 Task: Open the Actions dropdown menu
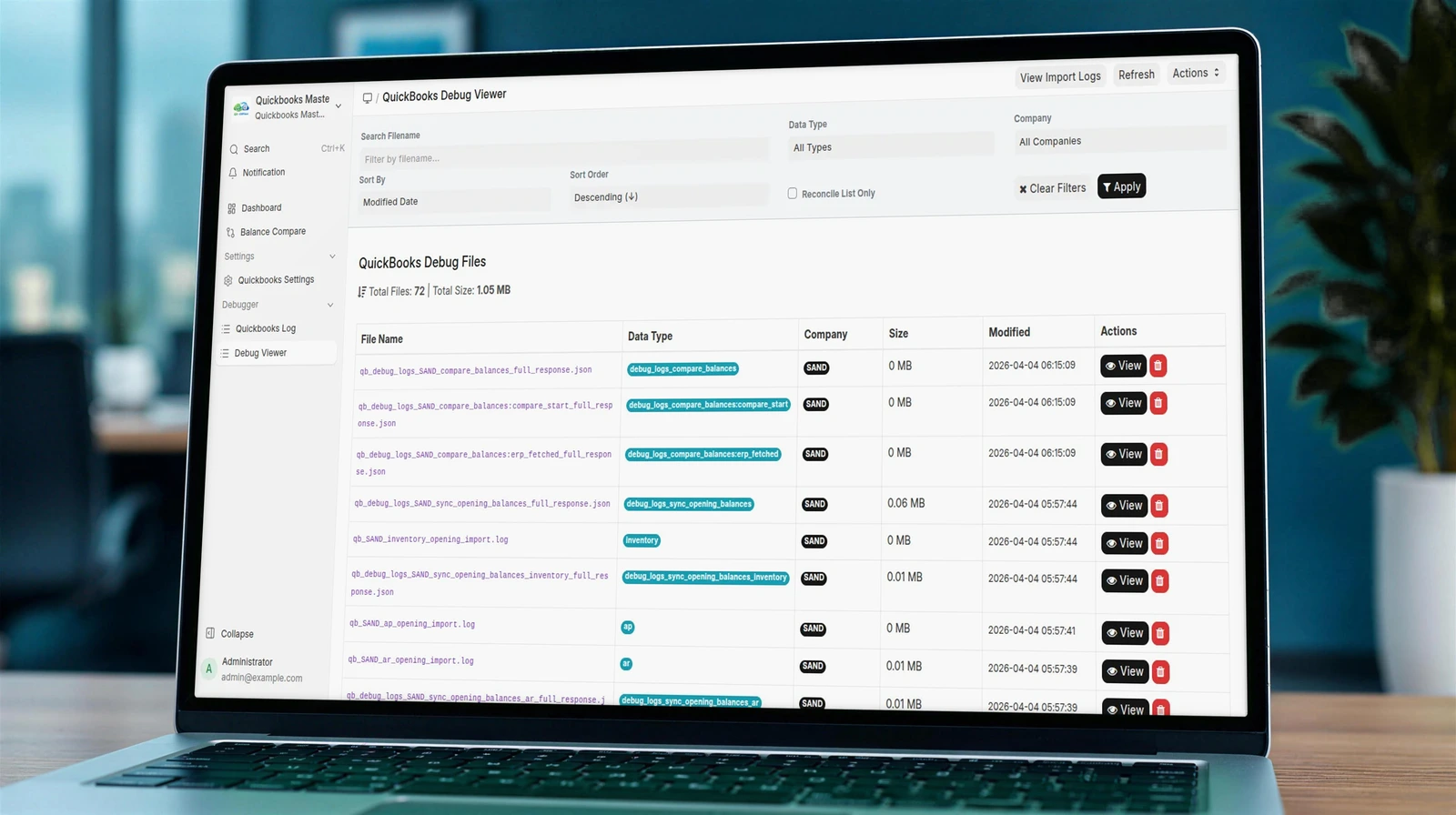[x=1196, y=73]
